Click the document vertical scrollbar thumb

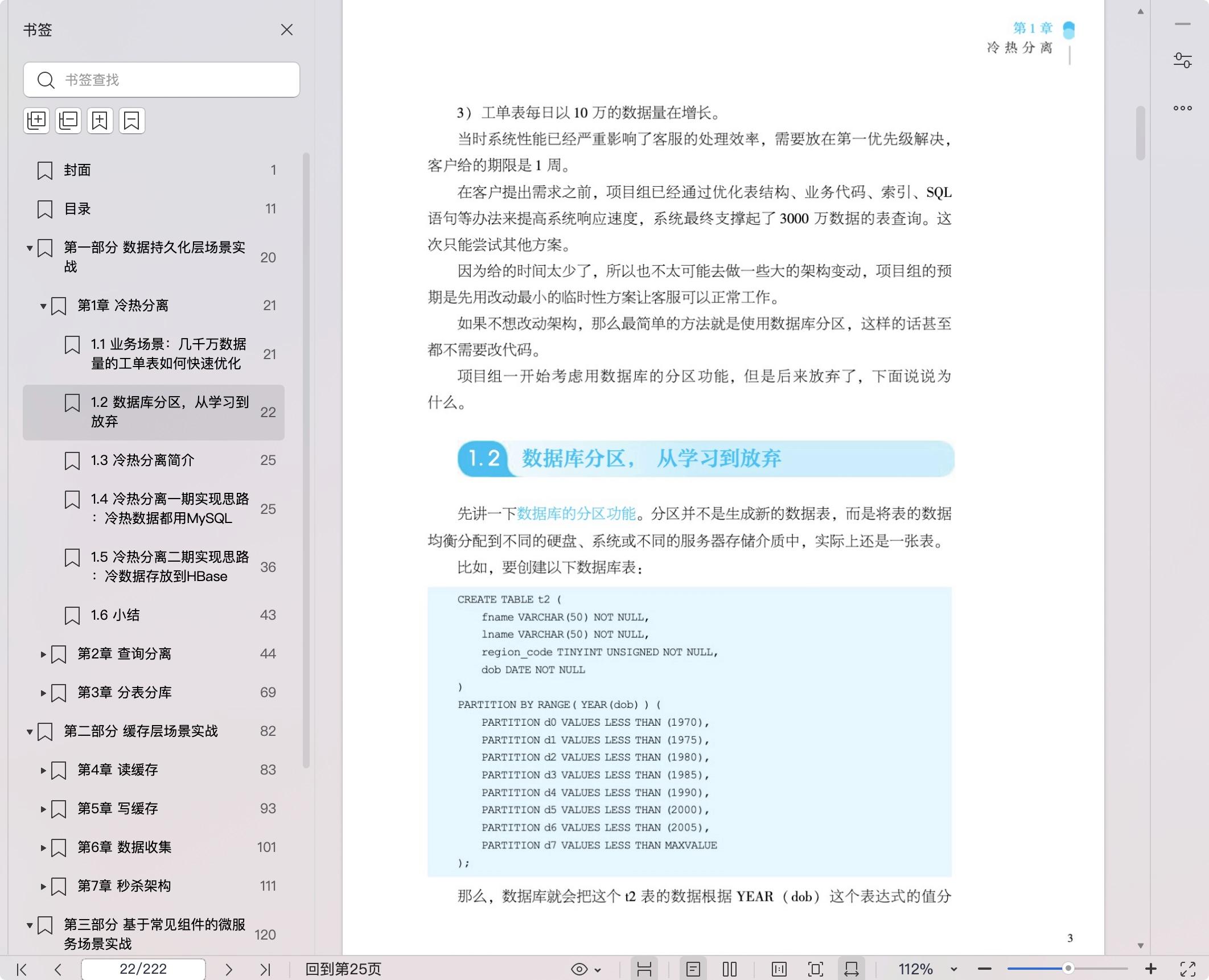tap(1141, 133)
